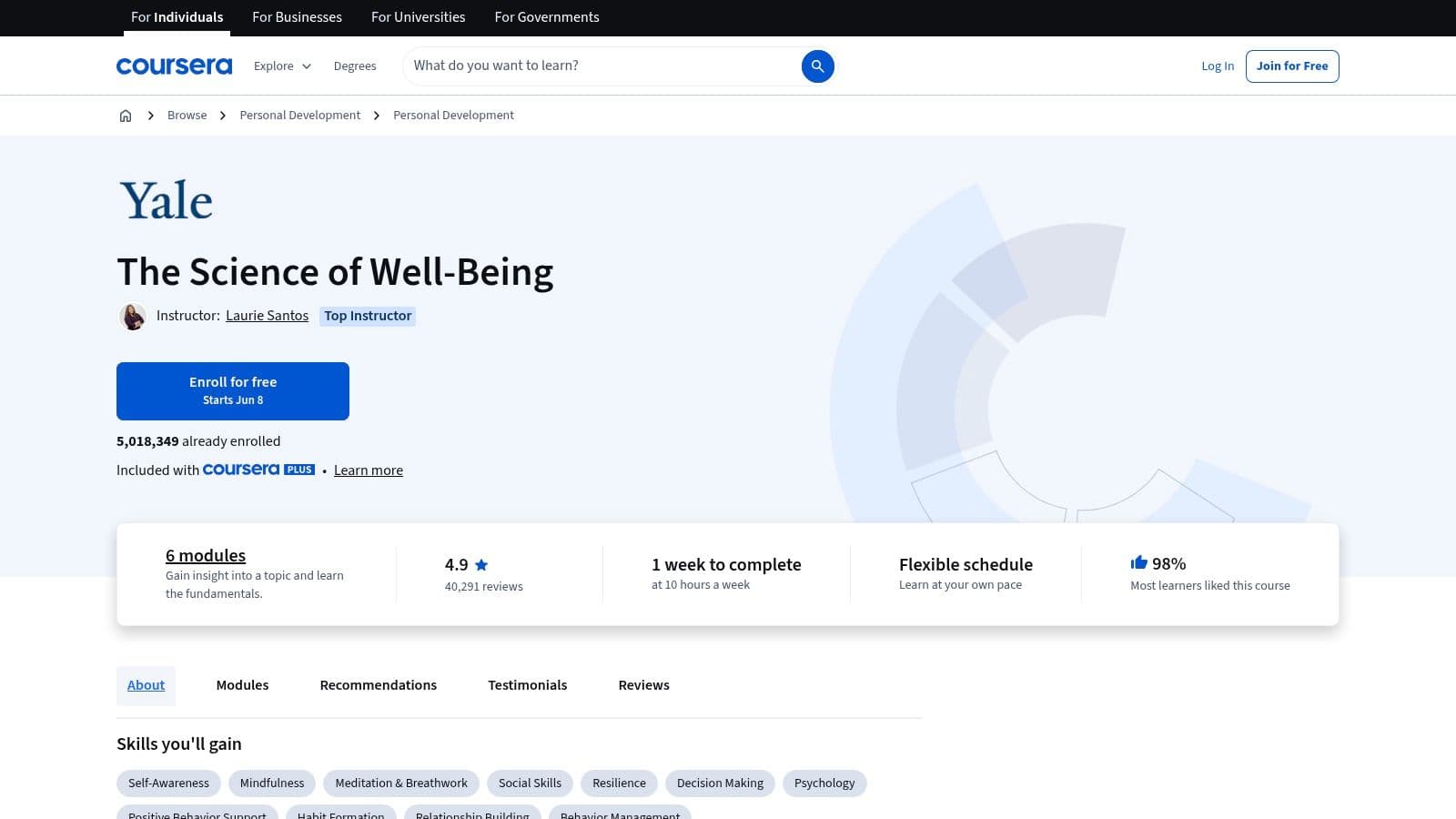
Task: Click the Psychology skill tag
Action: coord(824,784)
